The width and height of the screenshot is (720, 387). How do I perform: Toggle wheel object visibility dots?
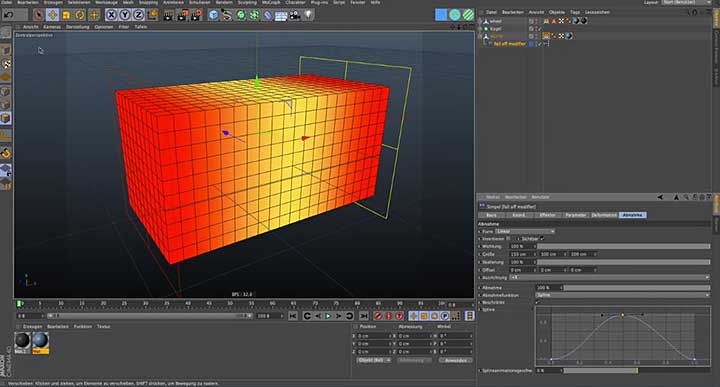536,21
